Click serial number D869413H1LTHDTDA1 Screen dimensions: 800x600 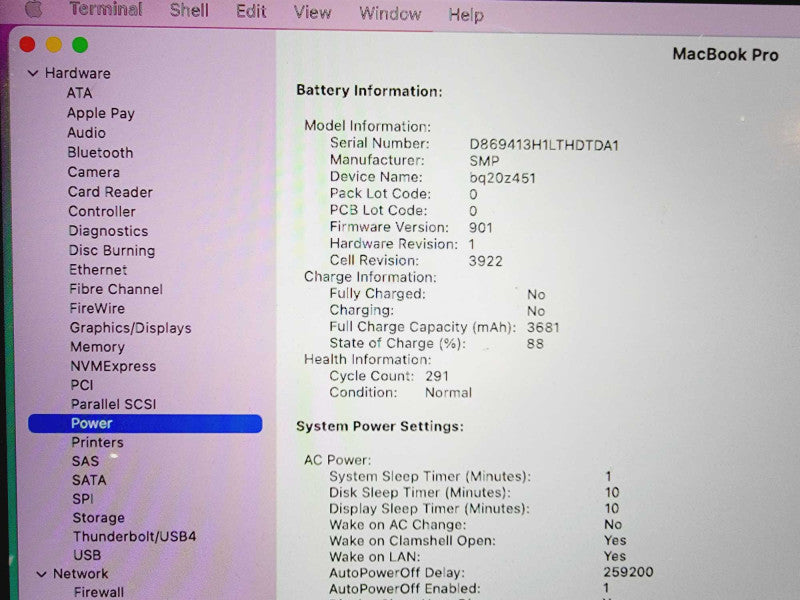click(x=543, y=145)
